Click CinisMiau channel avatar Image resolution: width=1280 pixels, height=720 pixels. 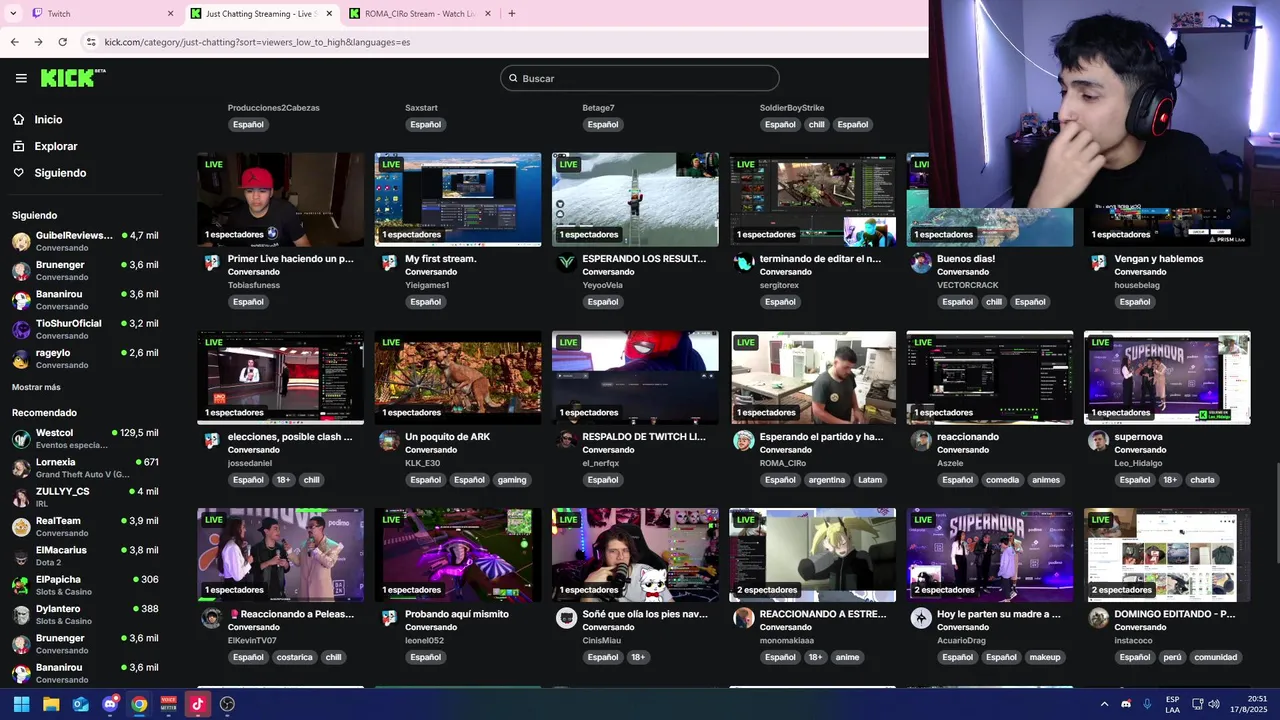[566, 618]
